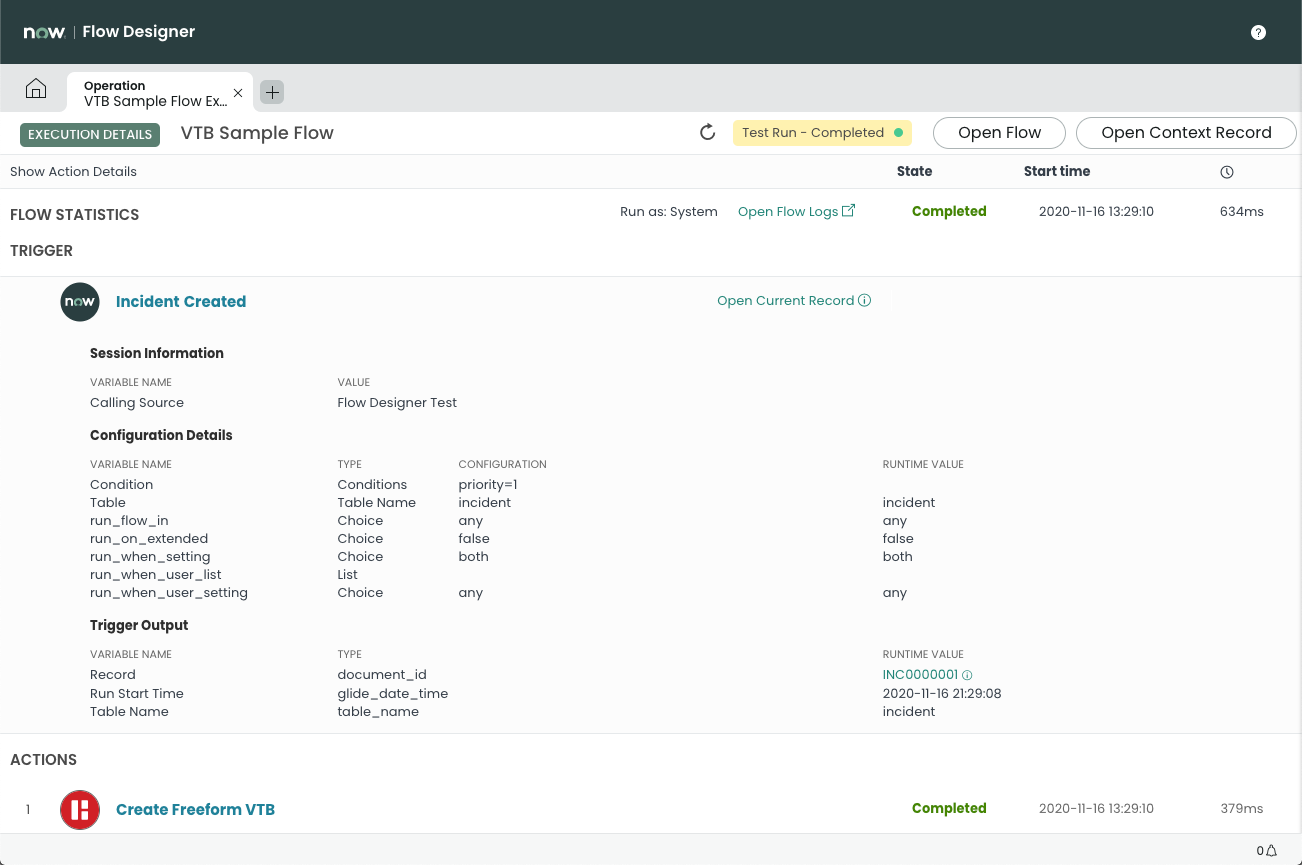This screenshot has width=1302, height=865.
Task: Click the Table Name type cell
Action: 377,503
